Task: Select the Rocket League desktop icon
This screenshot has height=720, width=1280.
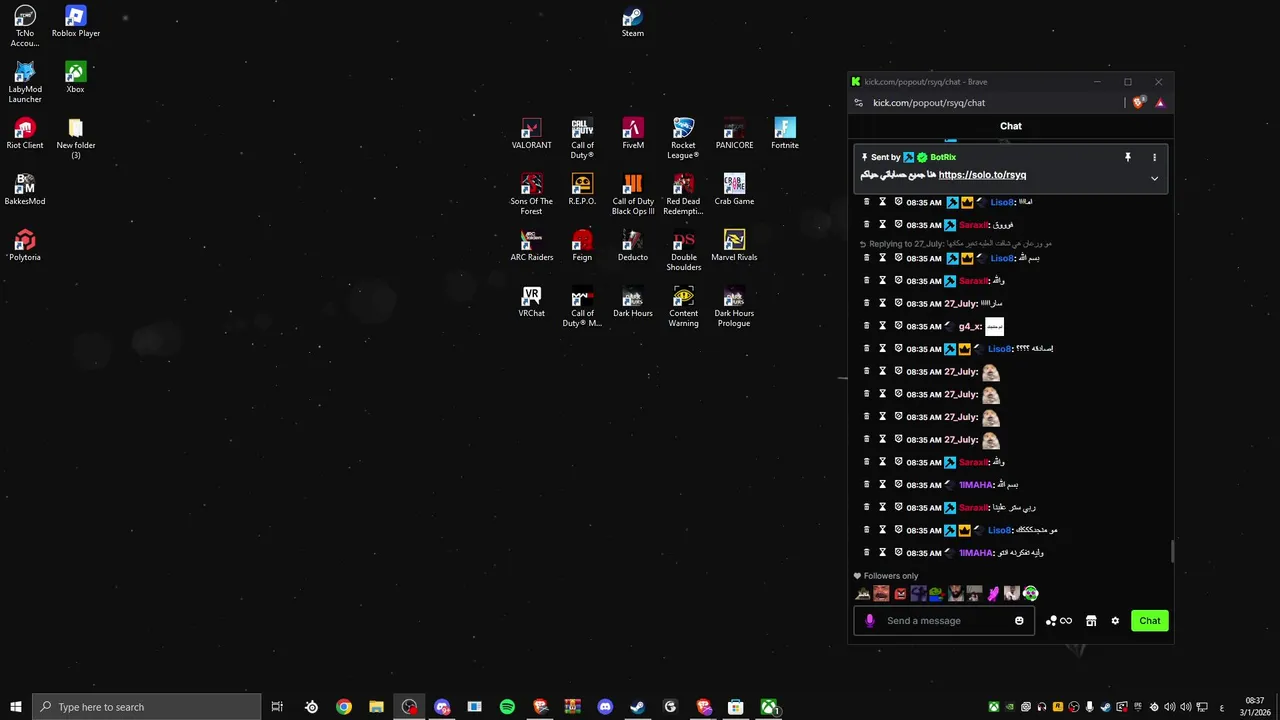Action: coord(683,138)
